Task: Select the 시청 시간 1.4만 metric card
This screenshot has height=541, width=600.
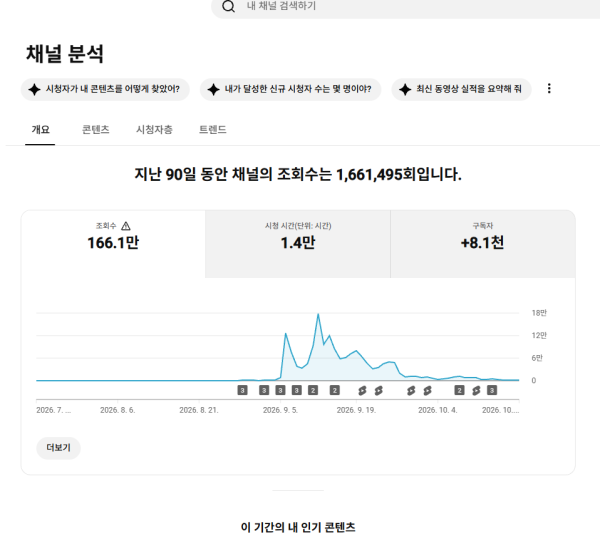Action: coord(298,244)
